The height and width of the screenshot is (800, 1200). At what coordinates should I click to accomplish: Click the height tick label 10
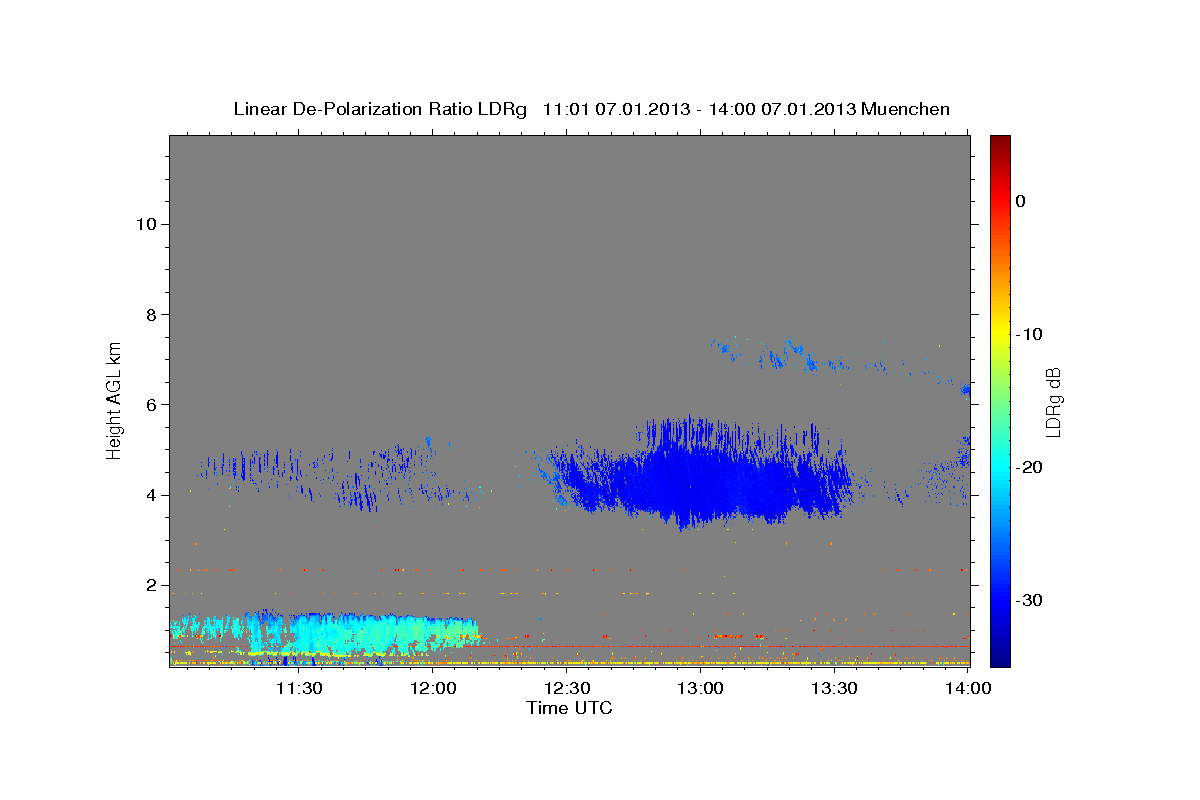pyautogui.click(x=149, y=224)
